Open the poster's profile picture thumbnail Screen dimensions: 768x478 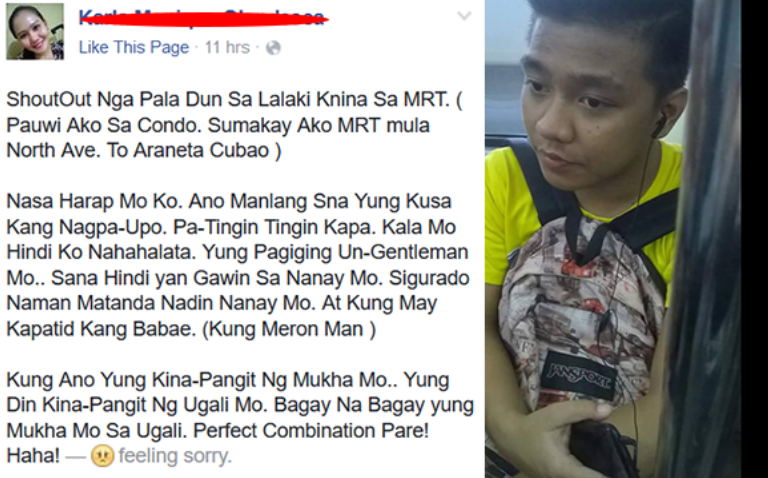tap(35, 31)
